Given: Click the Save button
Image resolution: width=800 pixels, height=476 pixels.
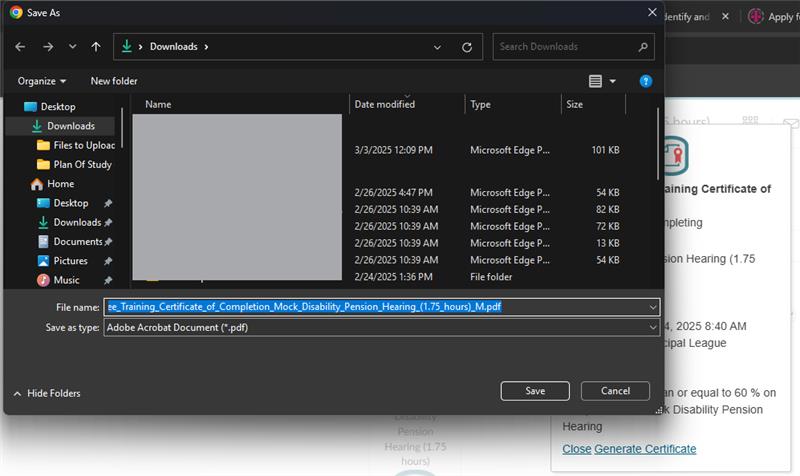Looking at the screenshot, I should (535, 391).
